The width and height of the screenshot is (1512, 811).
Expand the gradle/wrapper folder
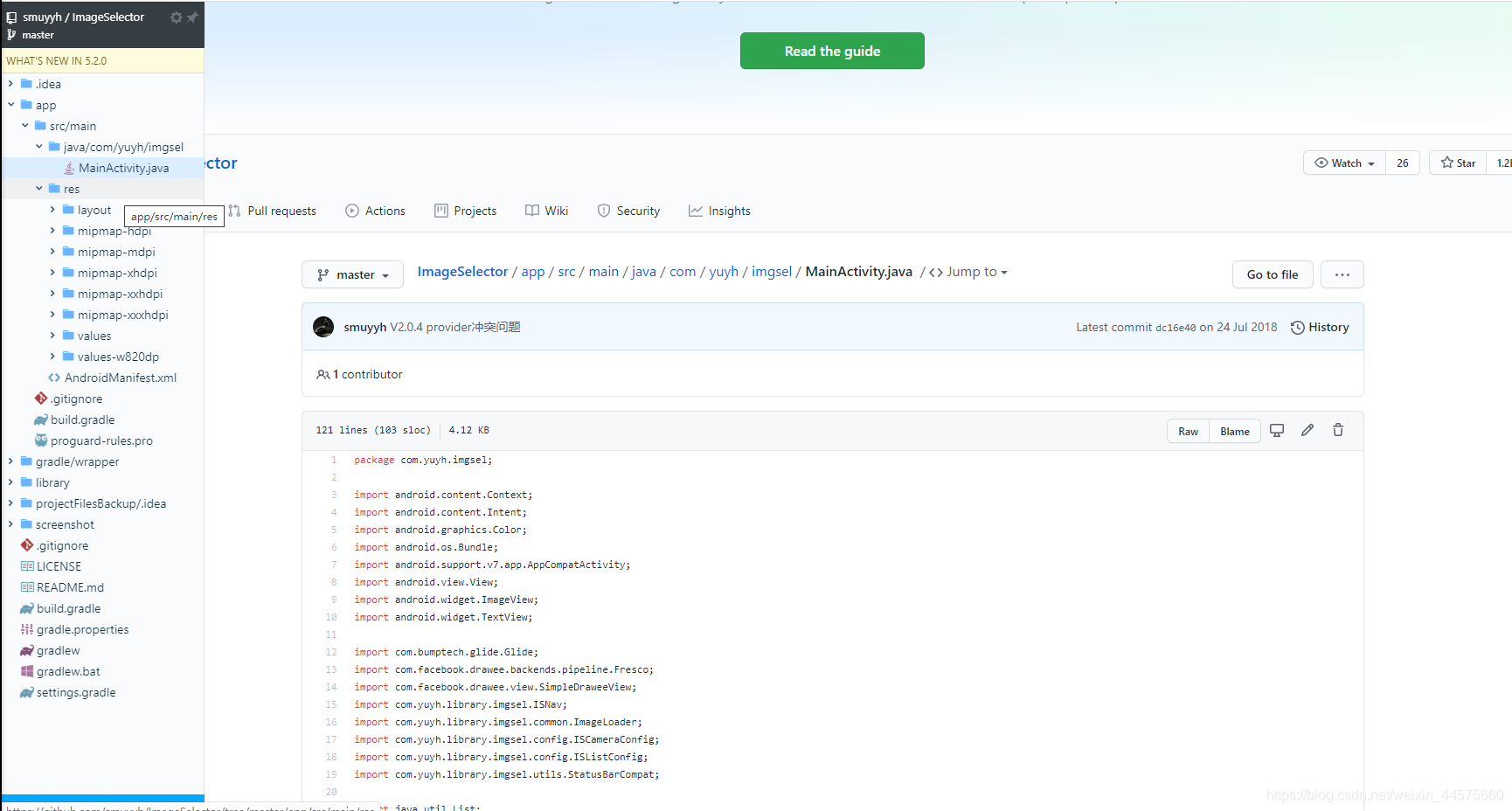[x=10, y=461]
